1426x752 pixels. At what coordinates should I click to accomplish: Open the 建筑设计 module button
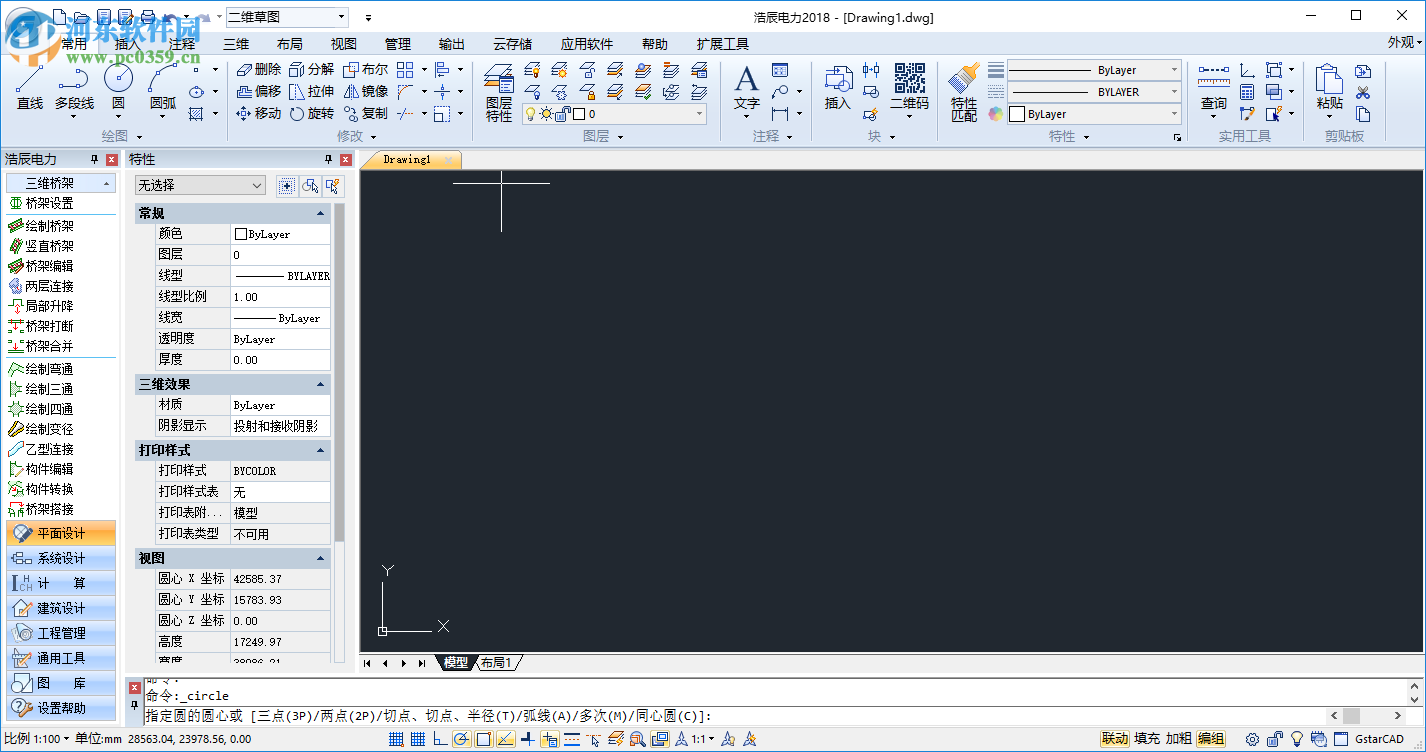(x=61, y=608)
